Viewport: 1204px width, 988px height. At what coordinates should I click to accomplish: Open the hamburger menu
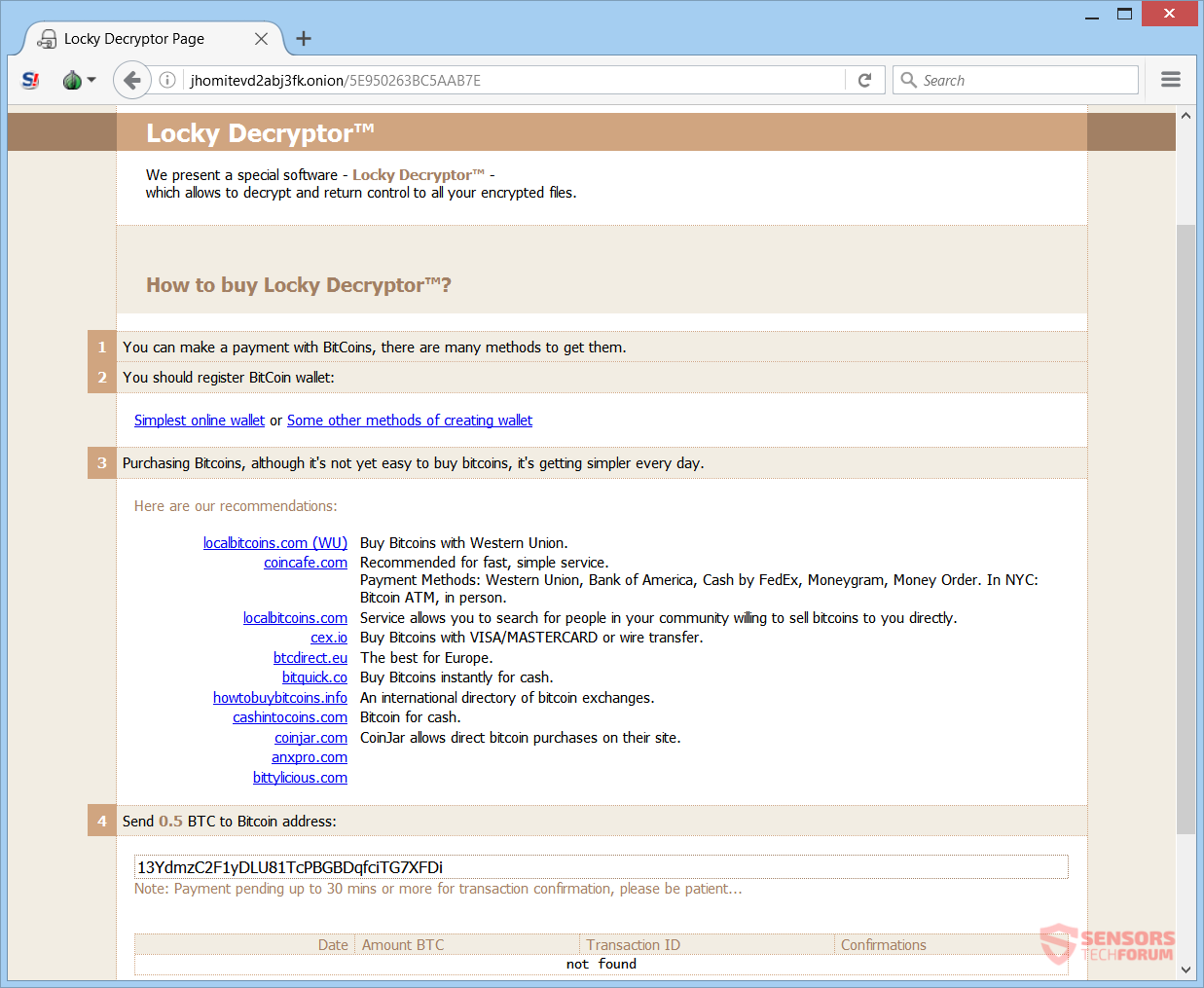pyautogui.click(x=1171, y=80)
